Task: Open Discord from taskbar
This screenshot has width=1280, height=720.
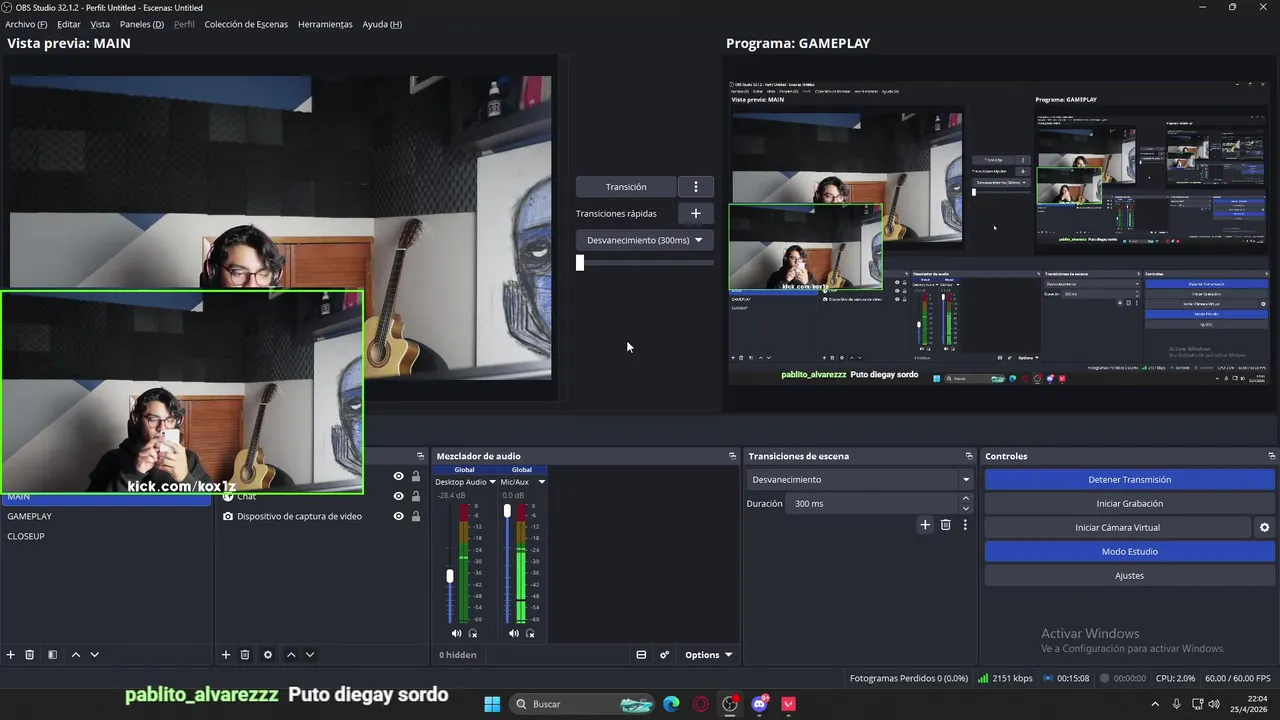Action: (x=759, y=704)
